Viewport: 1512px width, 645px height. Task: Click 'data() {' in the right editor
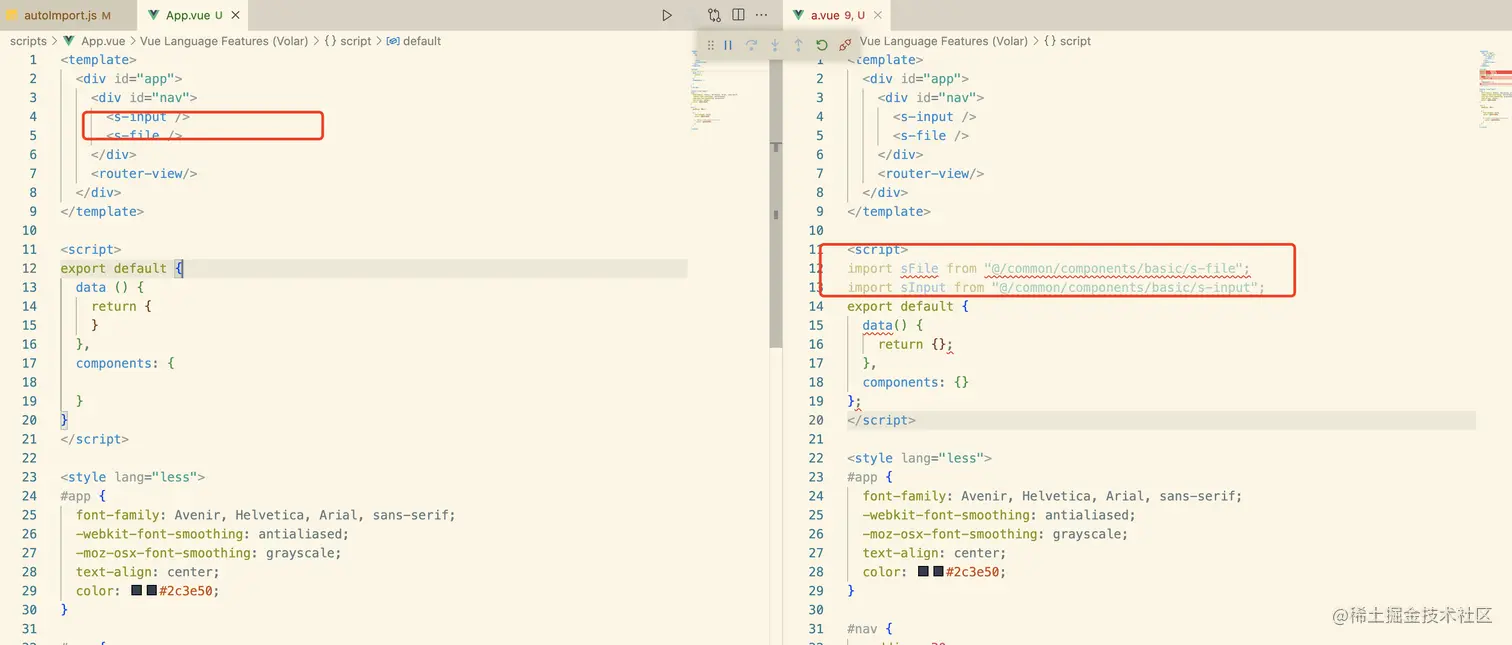pos(893,325)
